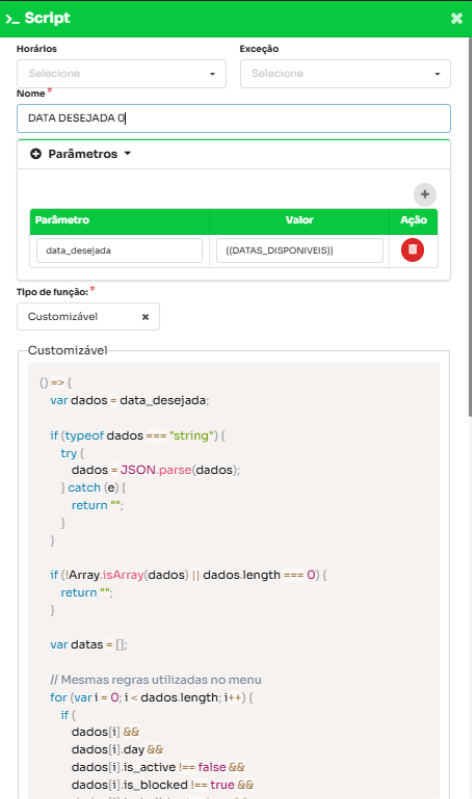This screenshot has height=799, width=472.
Task: Click the 'try {' code line
Action: coord(72,453)
